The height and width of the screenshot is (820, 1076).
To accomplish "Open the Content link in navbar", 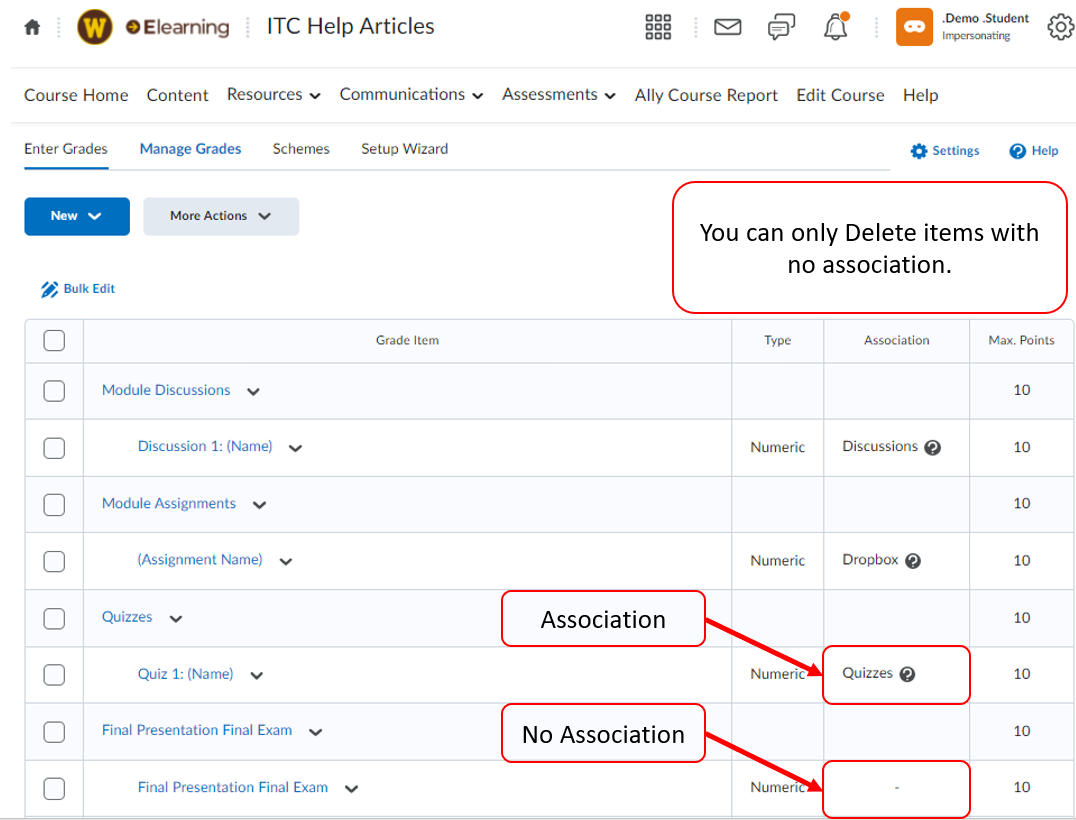I will tap(177, 95).
